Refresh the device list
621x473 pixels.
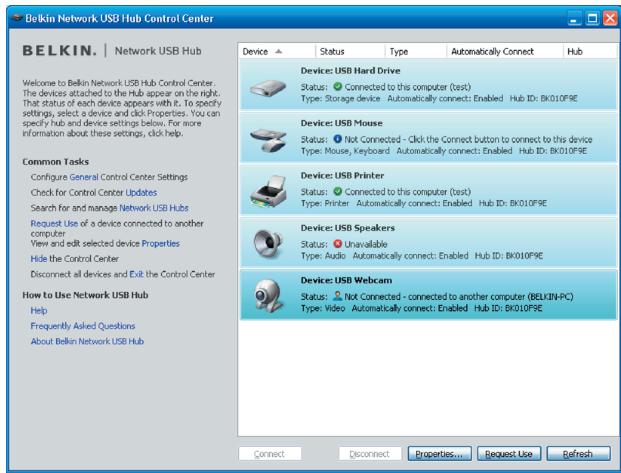[579, 454]
